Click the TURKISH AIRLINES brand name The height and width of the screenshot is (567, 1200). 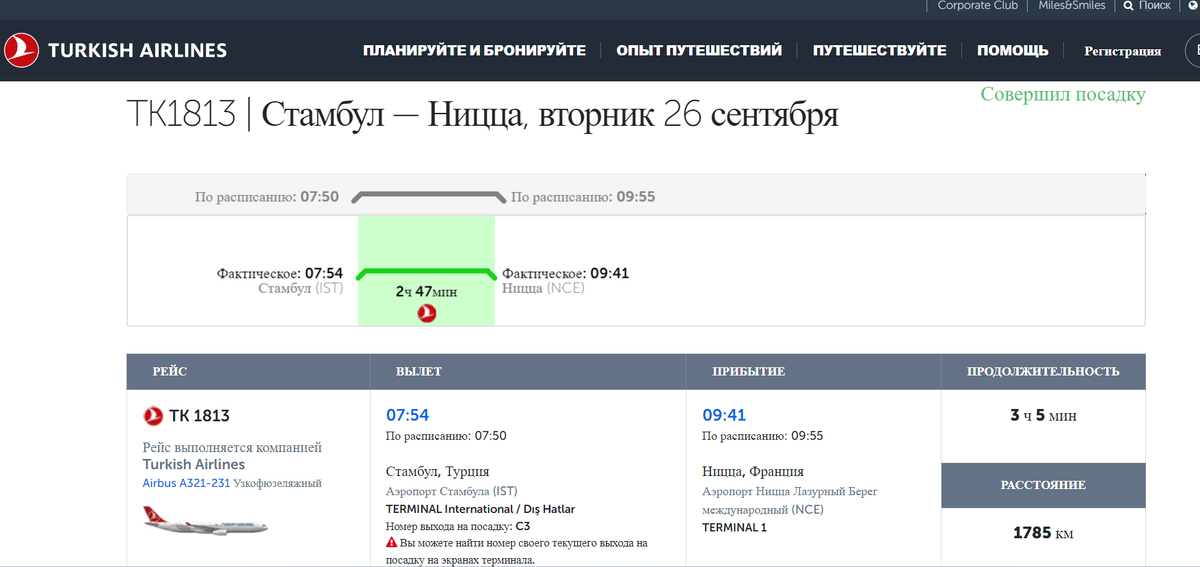point(138,50)
